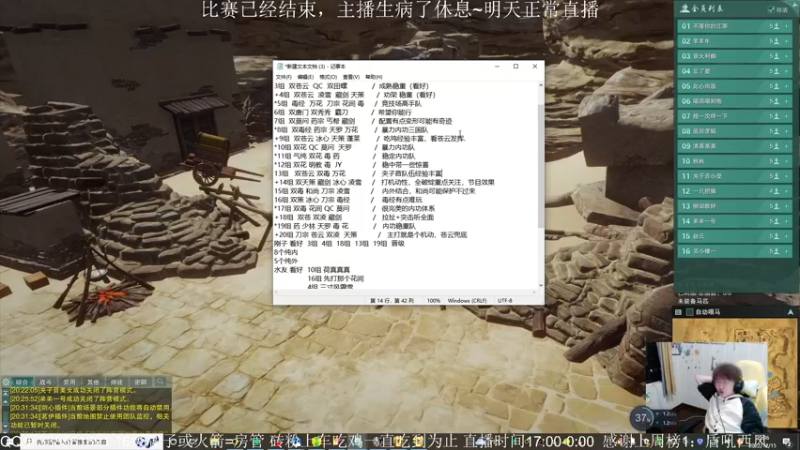Click 'UTF-8' in Notepad status bar
800x450 pixels.
[505, 301]
